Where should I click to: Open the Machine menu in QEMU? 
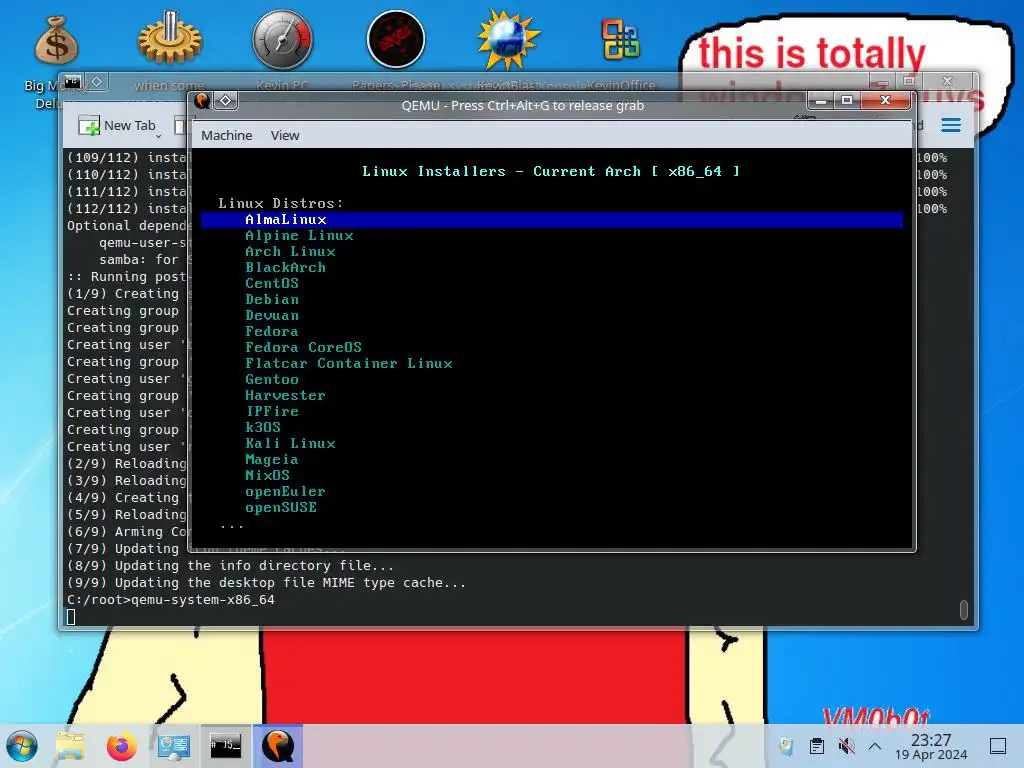(x=227, y=135)
